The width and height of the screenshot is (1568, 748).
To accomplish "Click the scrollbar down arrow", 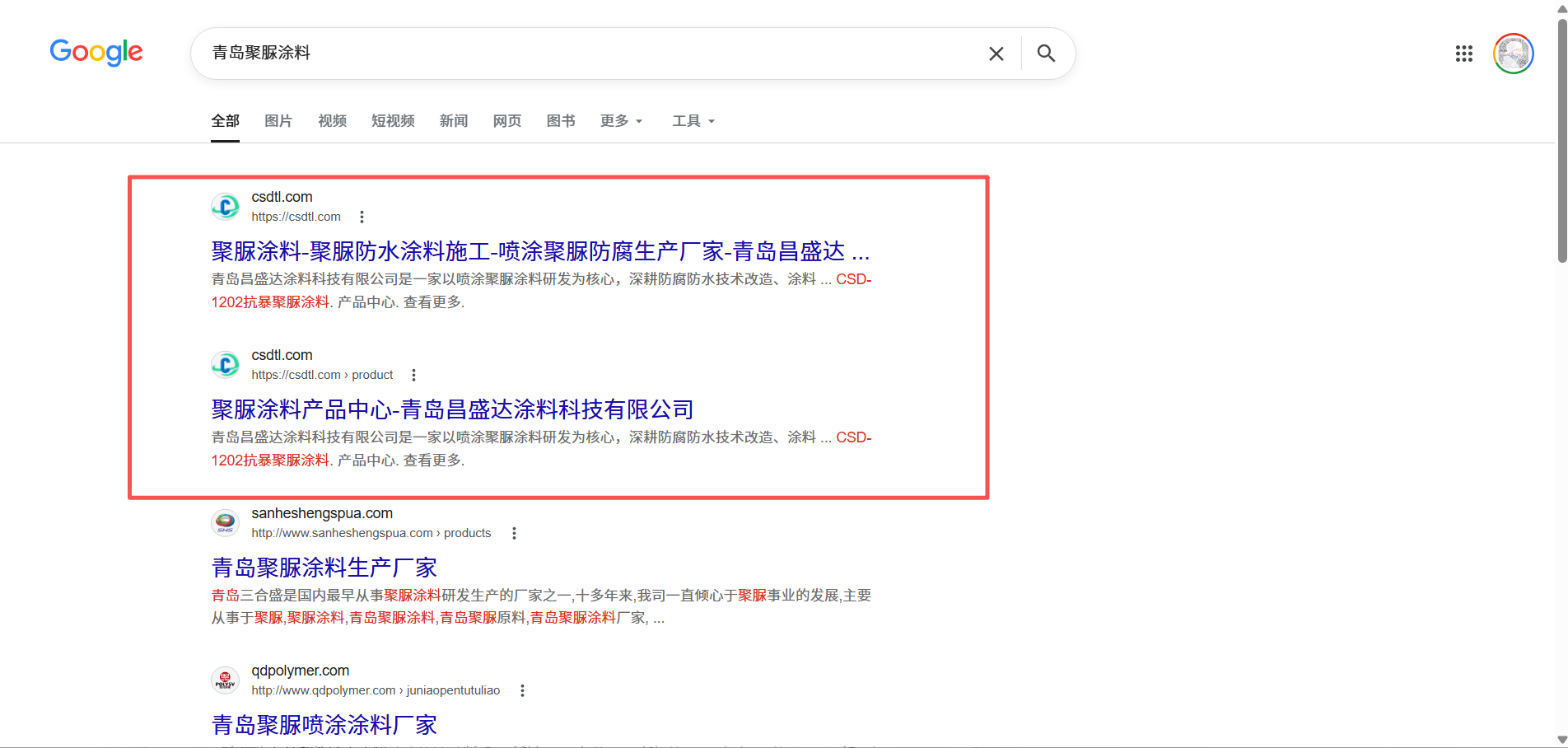I will pos(1561,740).
